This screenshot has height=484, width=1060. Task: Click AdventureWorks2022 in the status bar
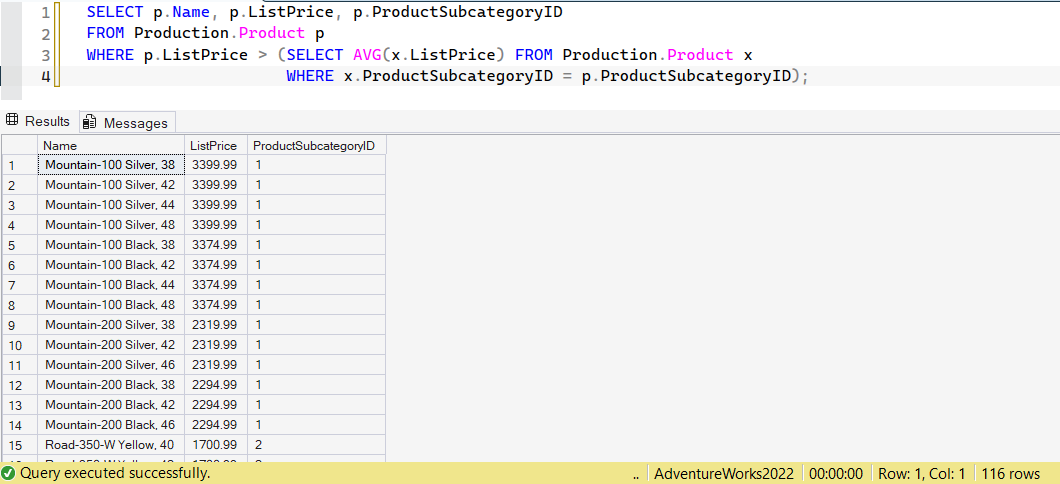(x=724, y=473)
